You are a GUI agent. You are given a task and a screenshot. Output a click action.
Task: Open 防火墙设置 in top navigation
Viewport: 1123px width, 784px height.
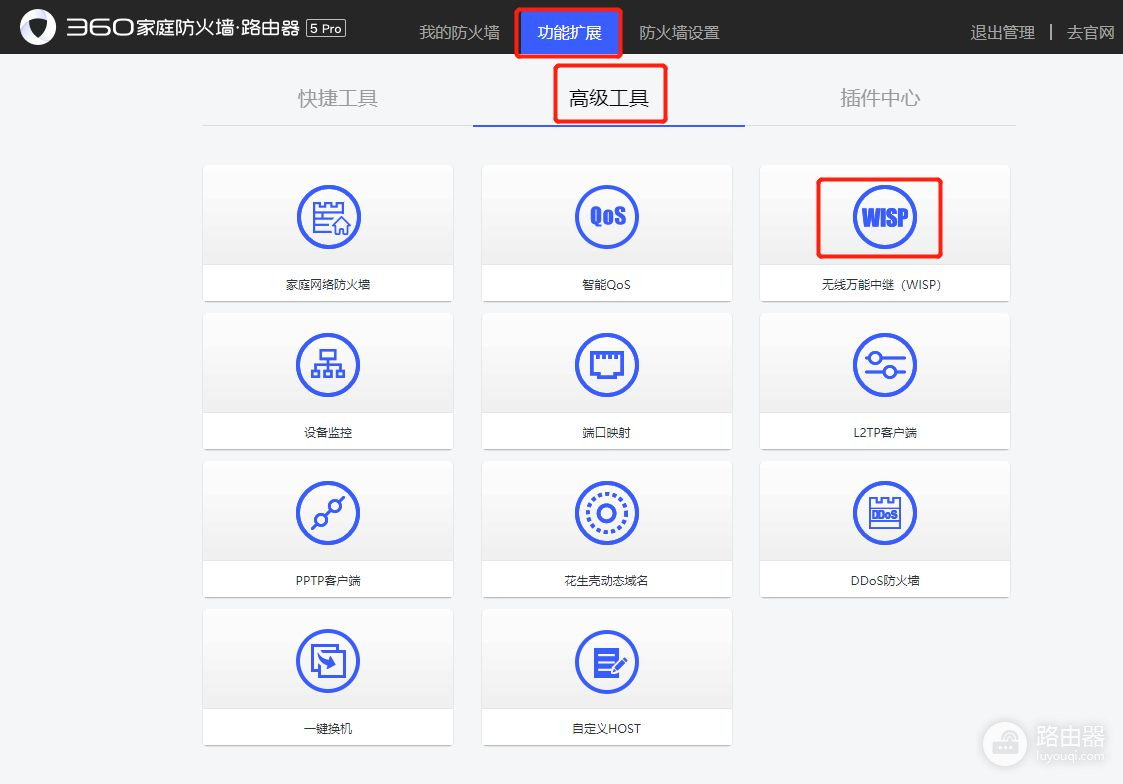click(x=679, y=33)
